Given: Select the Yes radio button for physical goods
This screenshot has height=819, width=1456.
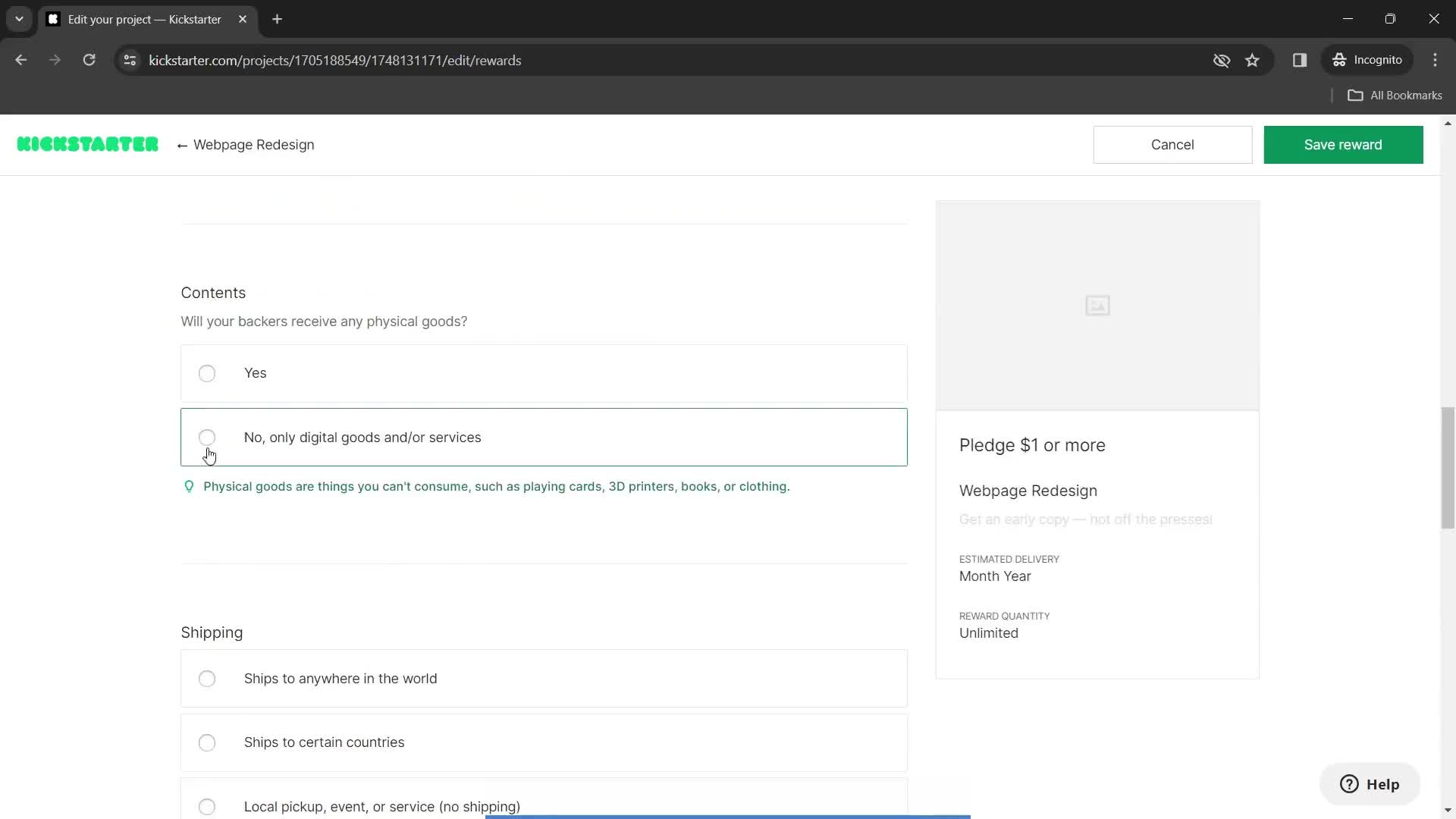Looking at the screenshot, I should (207, 372).
